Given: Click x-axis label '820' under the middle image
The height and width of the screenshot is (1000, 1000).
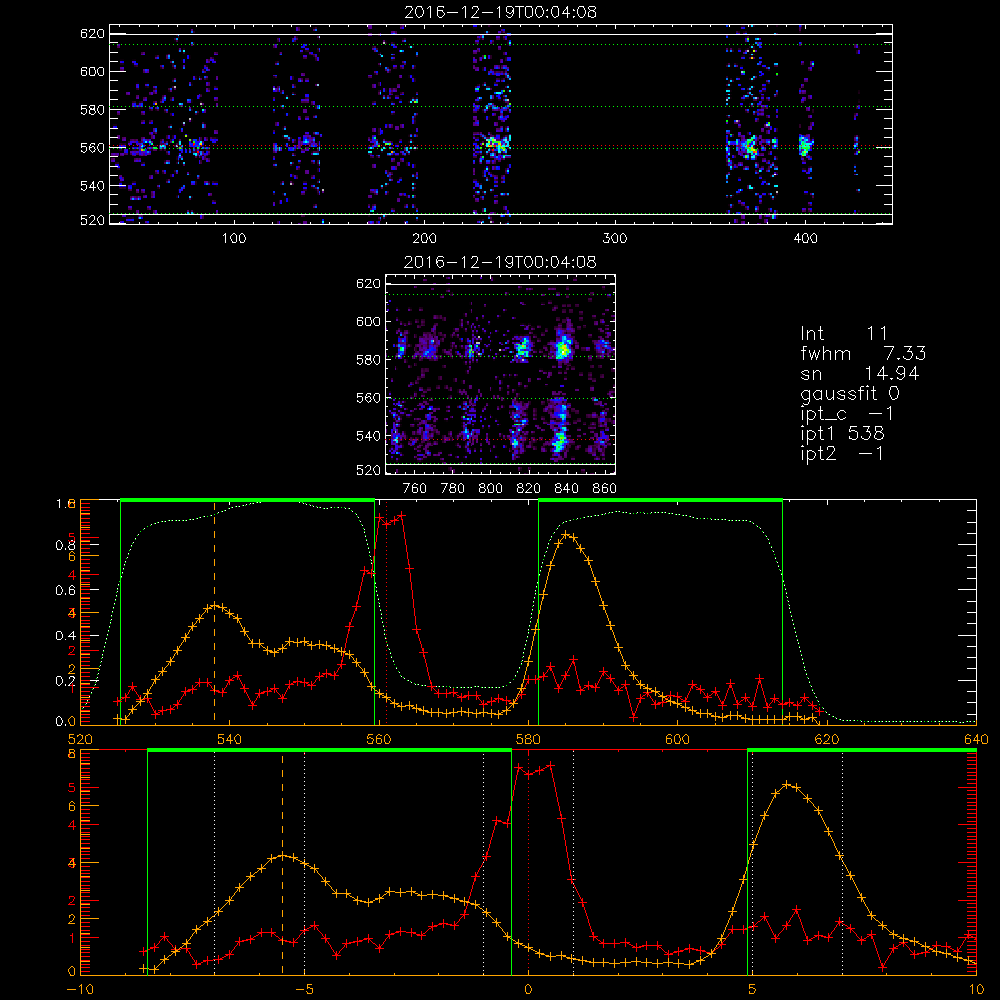Looking at the screenshot, I should [528, 489].
